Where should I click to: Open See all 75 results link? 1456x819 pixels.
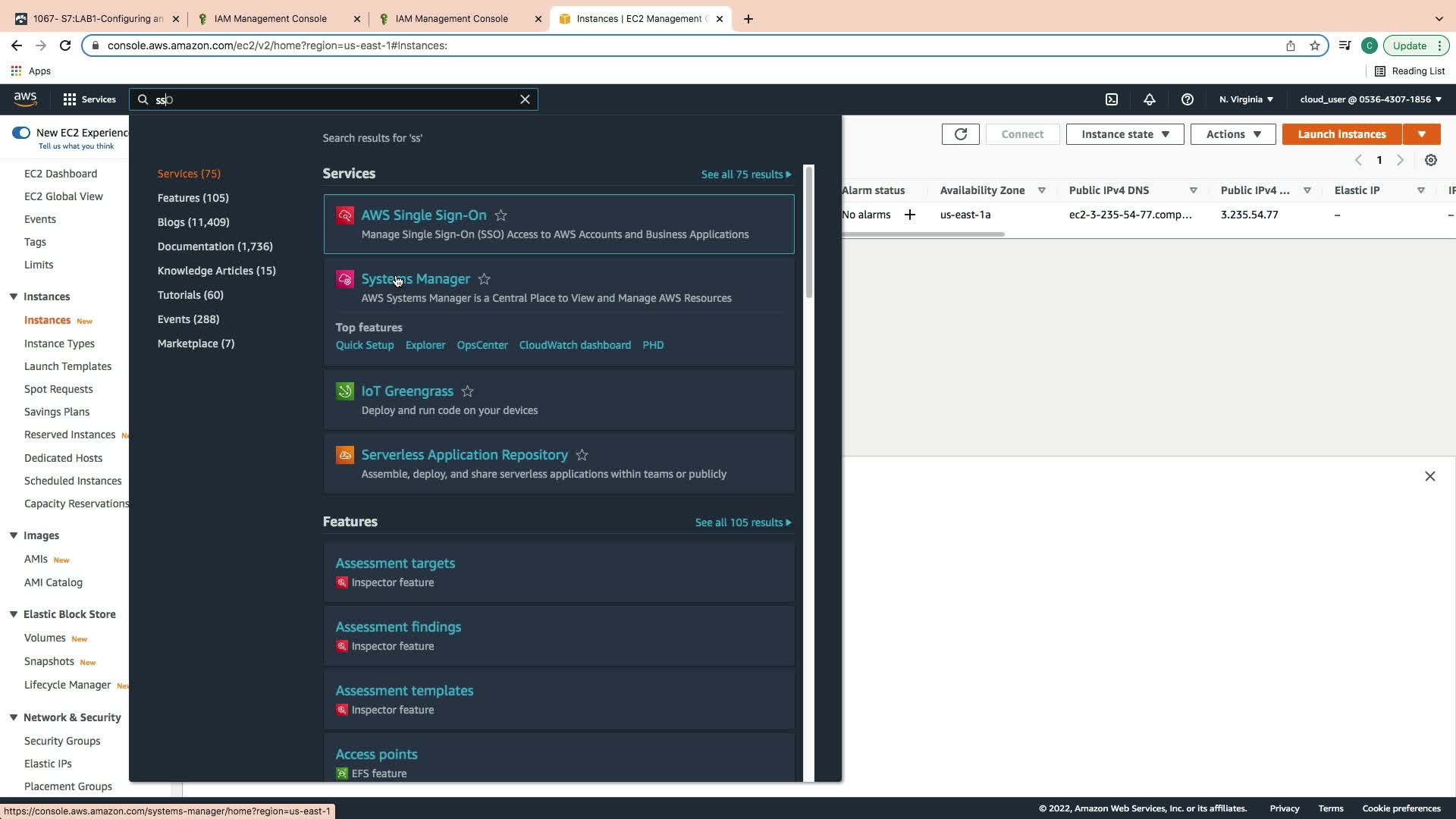(x=745, y=174)
